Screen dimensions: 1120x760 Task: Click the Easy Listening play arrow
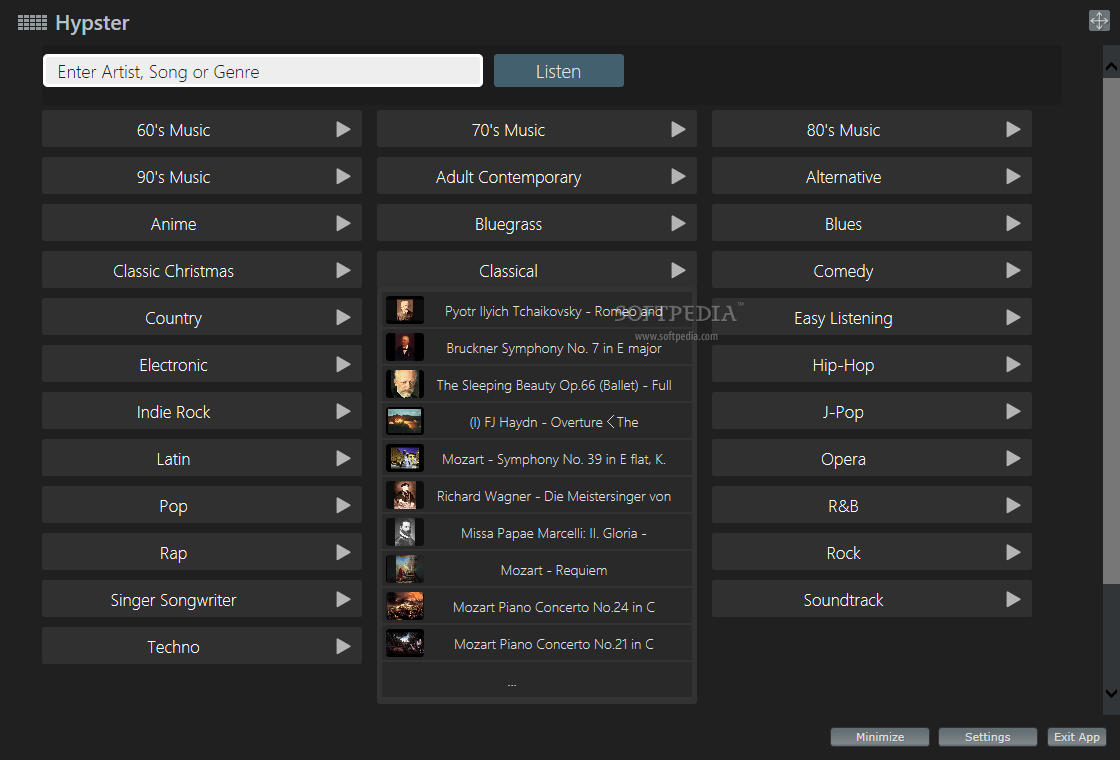[x=1014, y=317]
